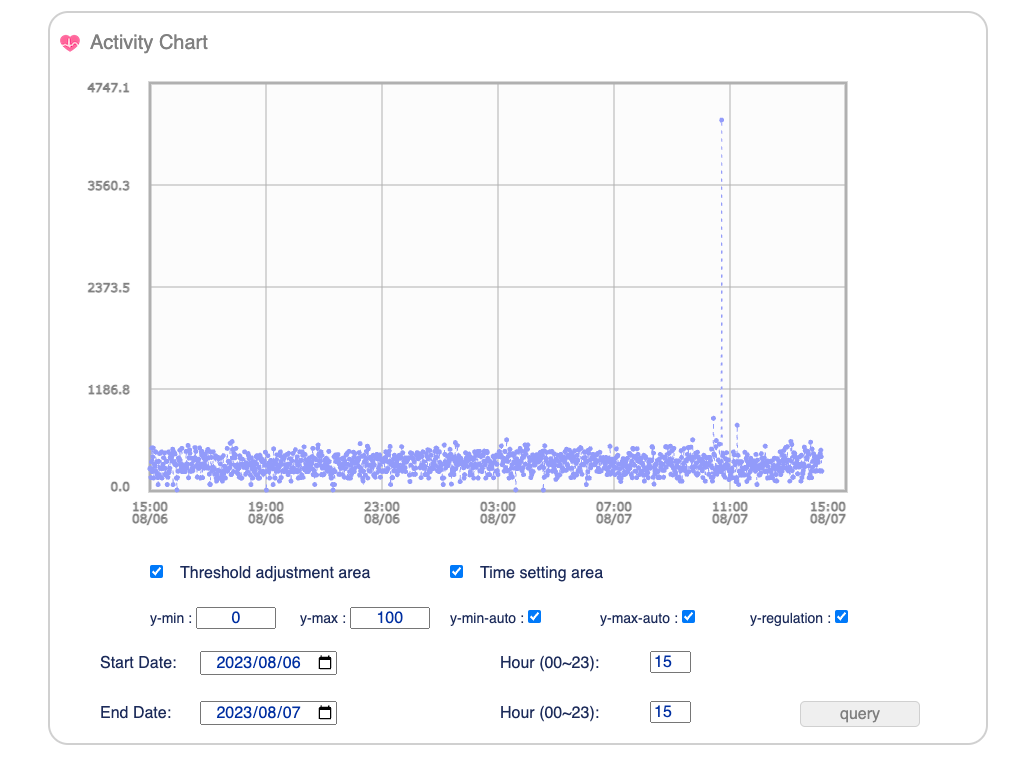Click the Time setting area label
The width and height of the screenshot is (1028, 761).
coord(541,573)
